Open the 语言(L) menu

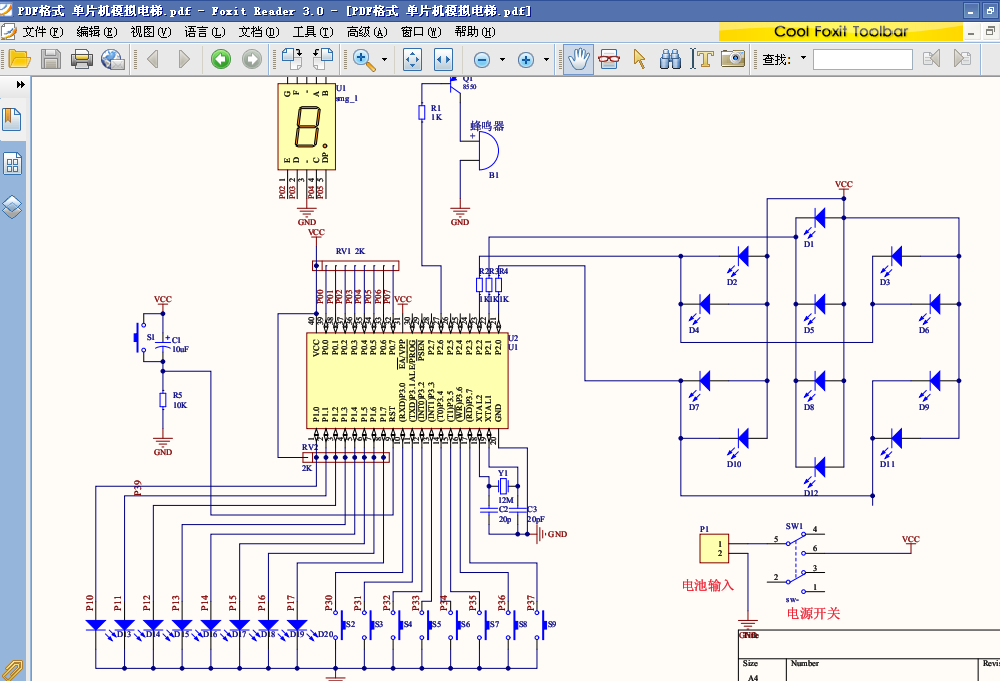(205, 32)
